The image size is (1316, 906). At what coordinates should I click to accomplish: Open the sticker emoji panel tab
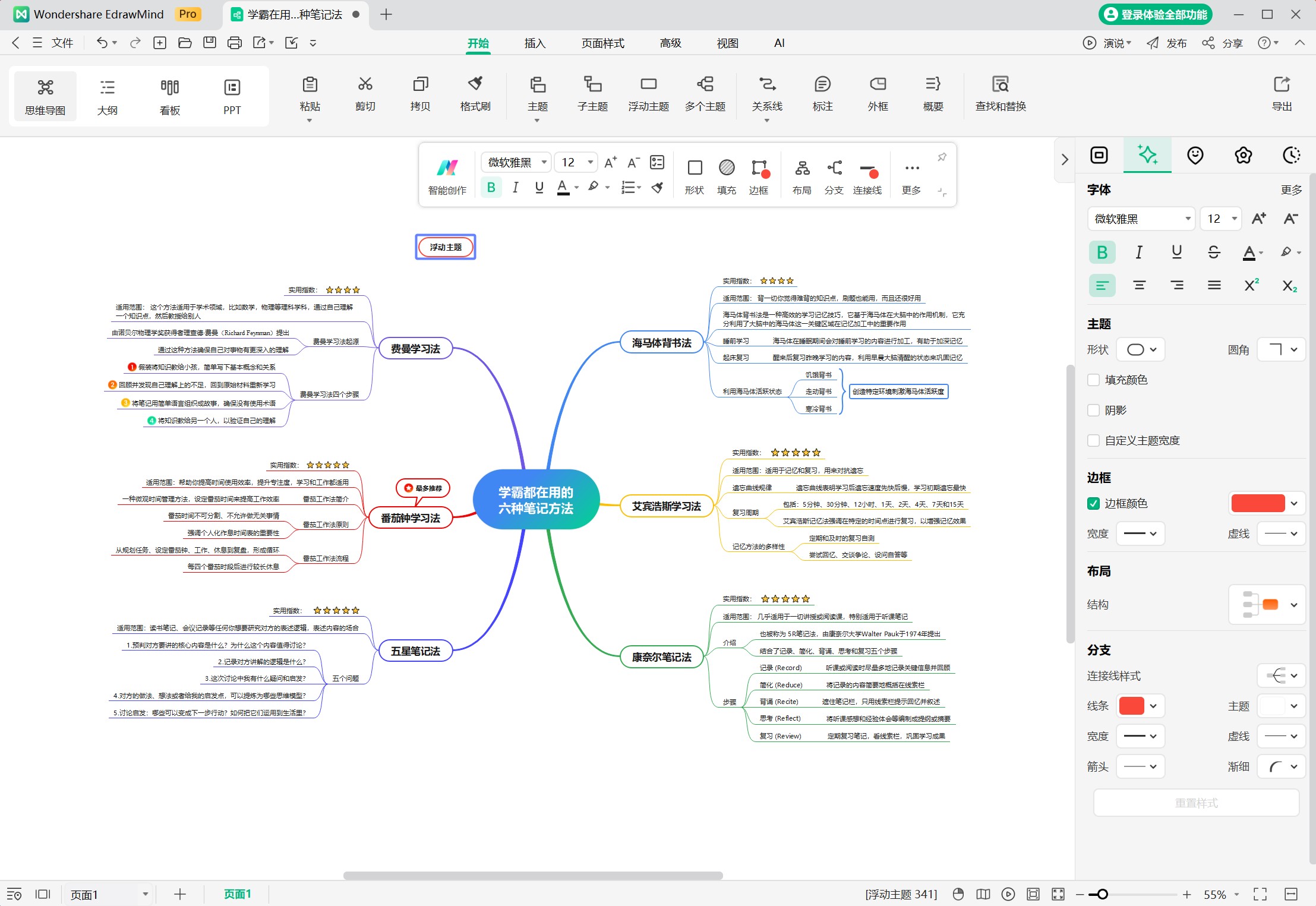pyautogui.click(x=1195, y=156)
